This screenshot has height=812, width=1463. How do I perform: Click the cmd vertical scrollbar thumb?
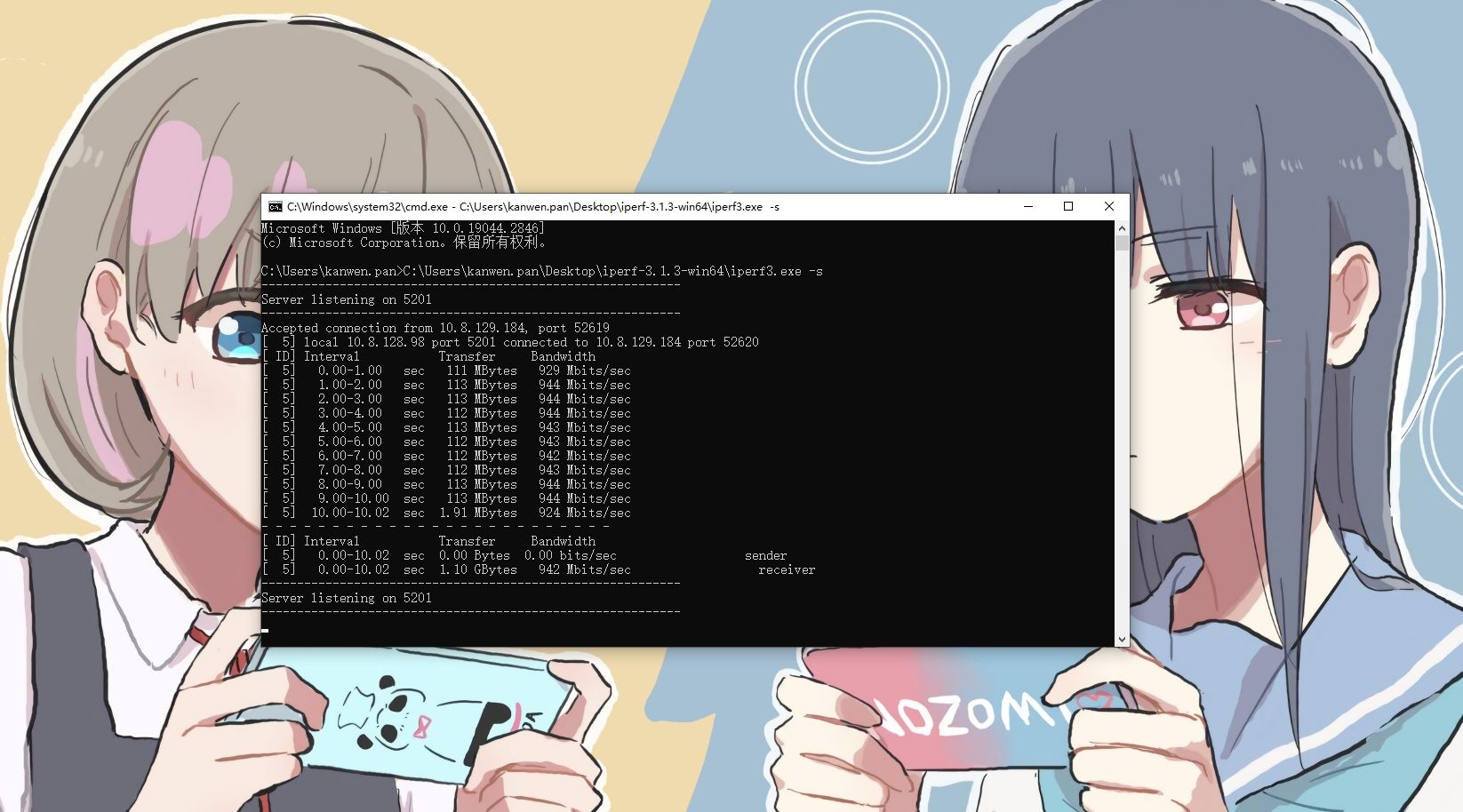(x=1122, y=243)
